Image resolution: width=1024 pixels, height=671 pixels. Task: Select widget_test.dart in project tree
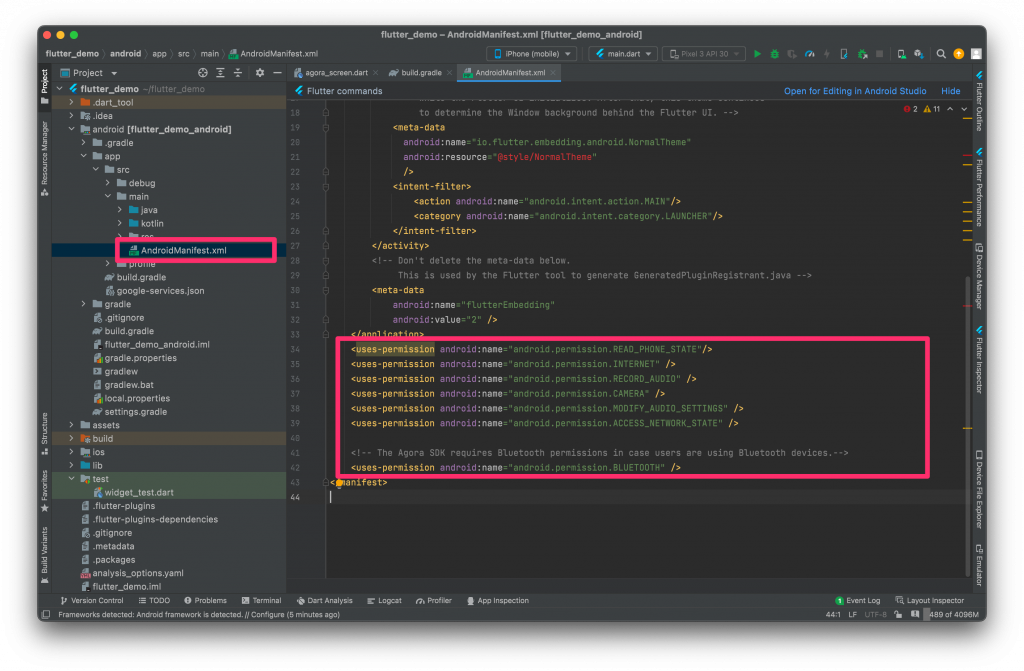click(x=133, y=493)
